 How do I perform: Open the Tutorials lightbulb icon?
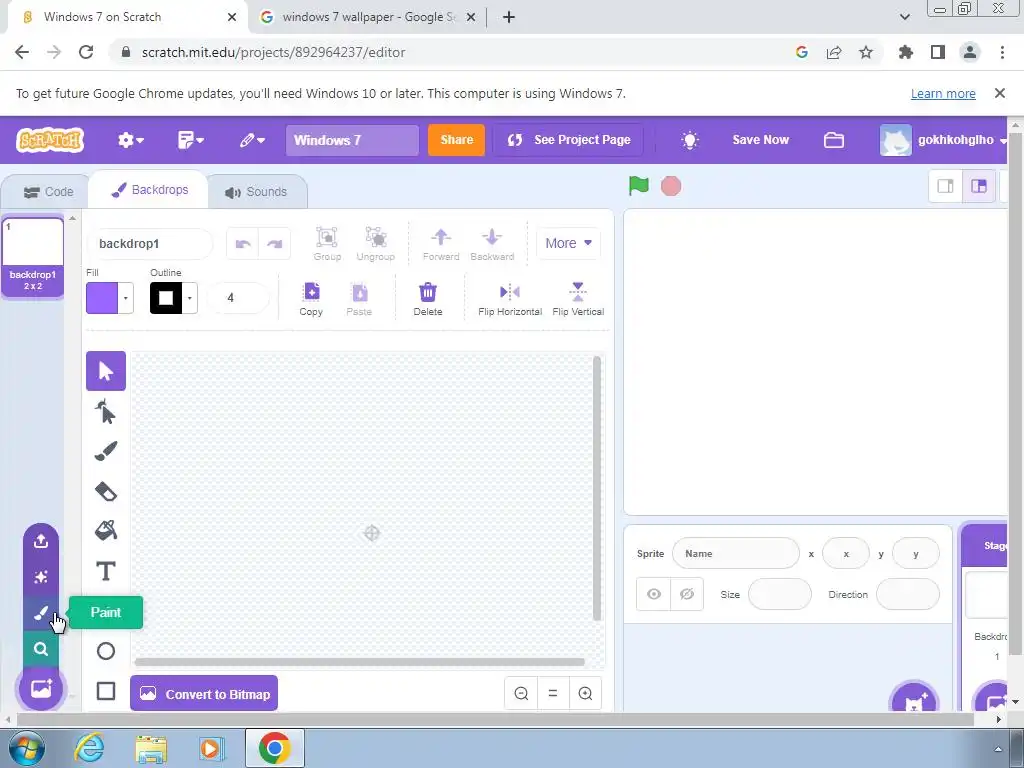(690, 140)
